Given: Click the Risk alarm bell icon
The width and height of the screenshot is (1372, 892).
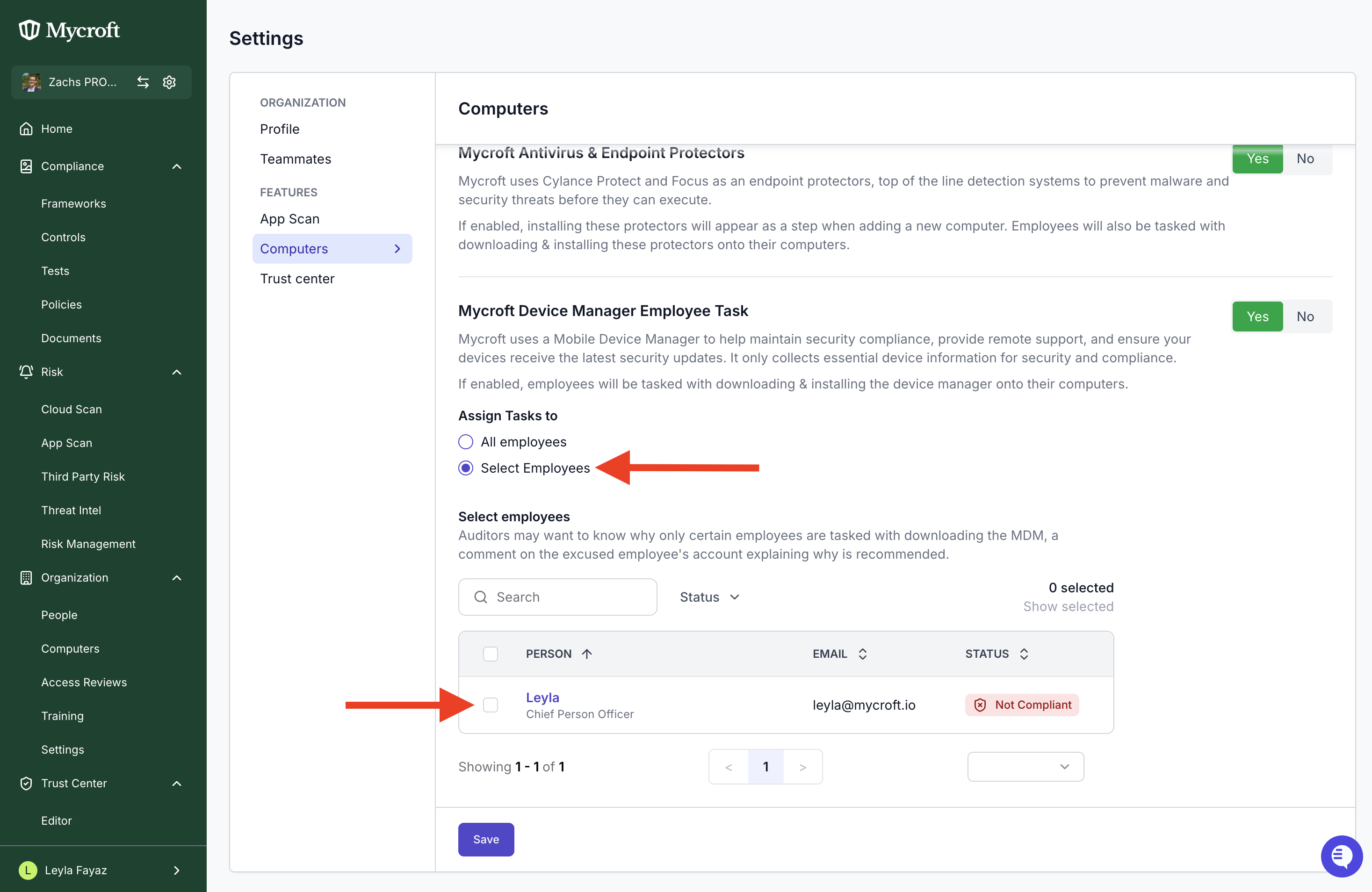Looking at the screenshot, I should [26, 372].
